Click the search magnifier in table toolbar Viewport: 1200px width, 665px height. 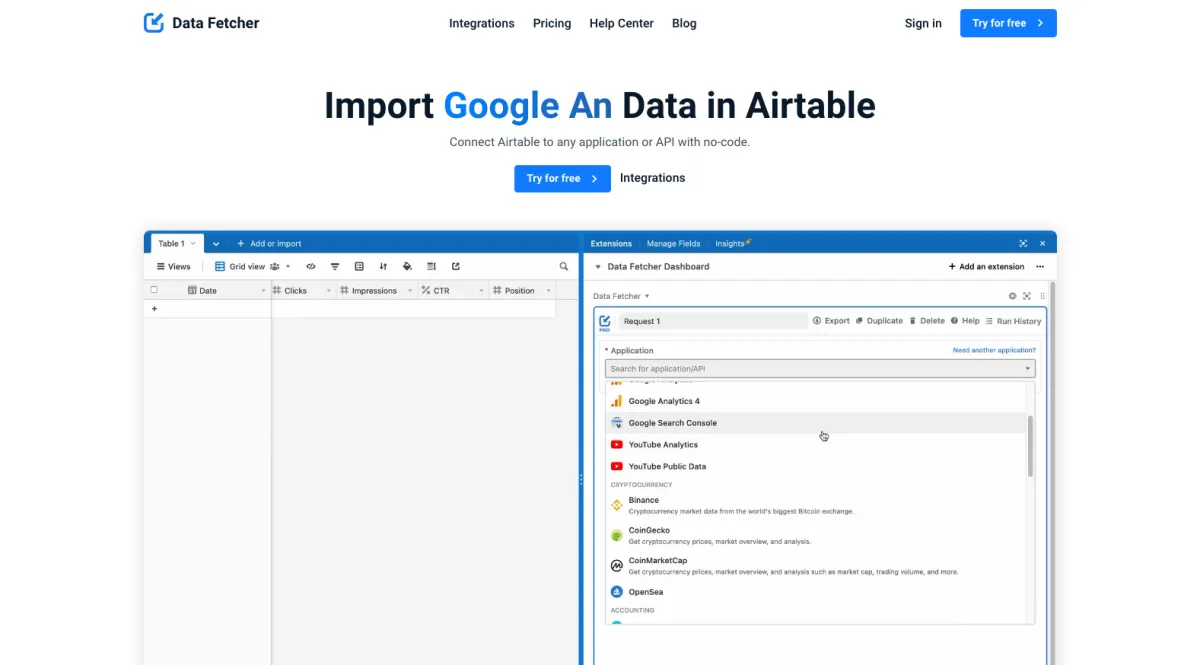564,267
